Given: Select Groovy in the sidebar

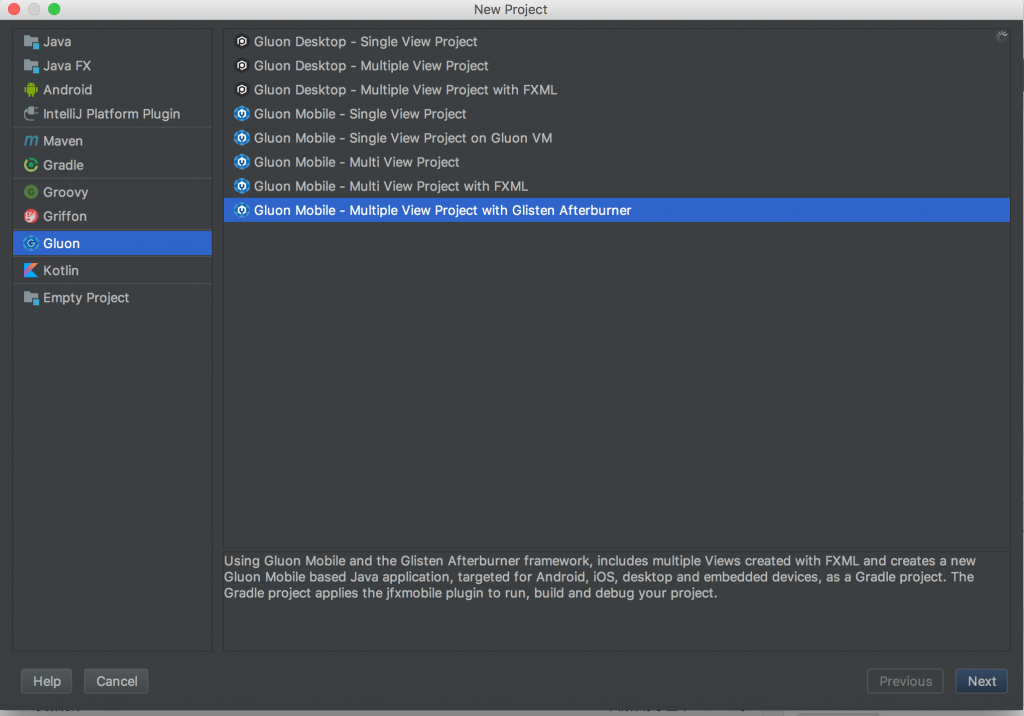Looking at the screenshot, I should tap(65, 192).
